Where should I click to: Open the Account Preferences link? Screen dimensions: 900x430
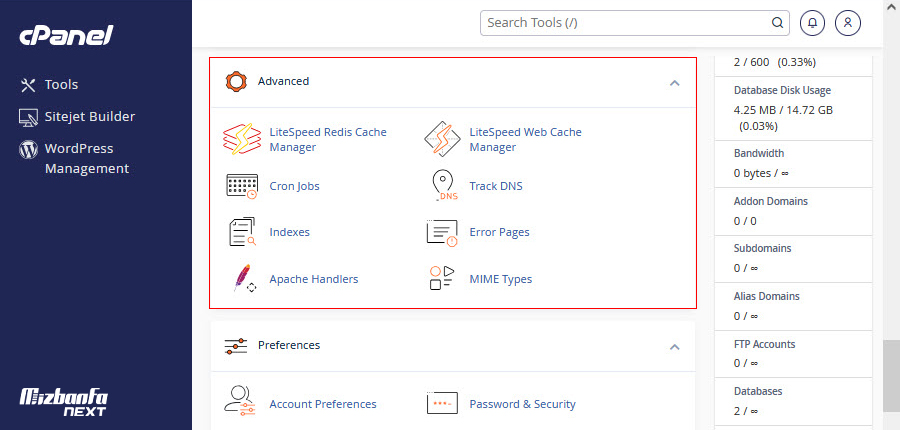[323, 404]
